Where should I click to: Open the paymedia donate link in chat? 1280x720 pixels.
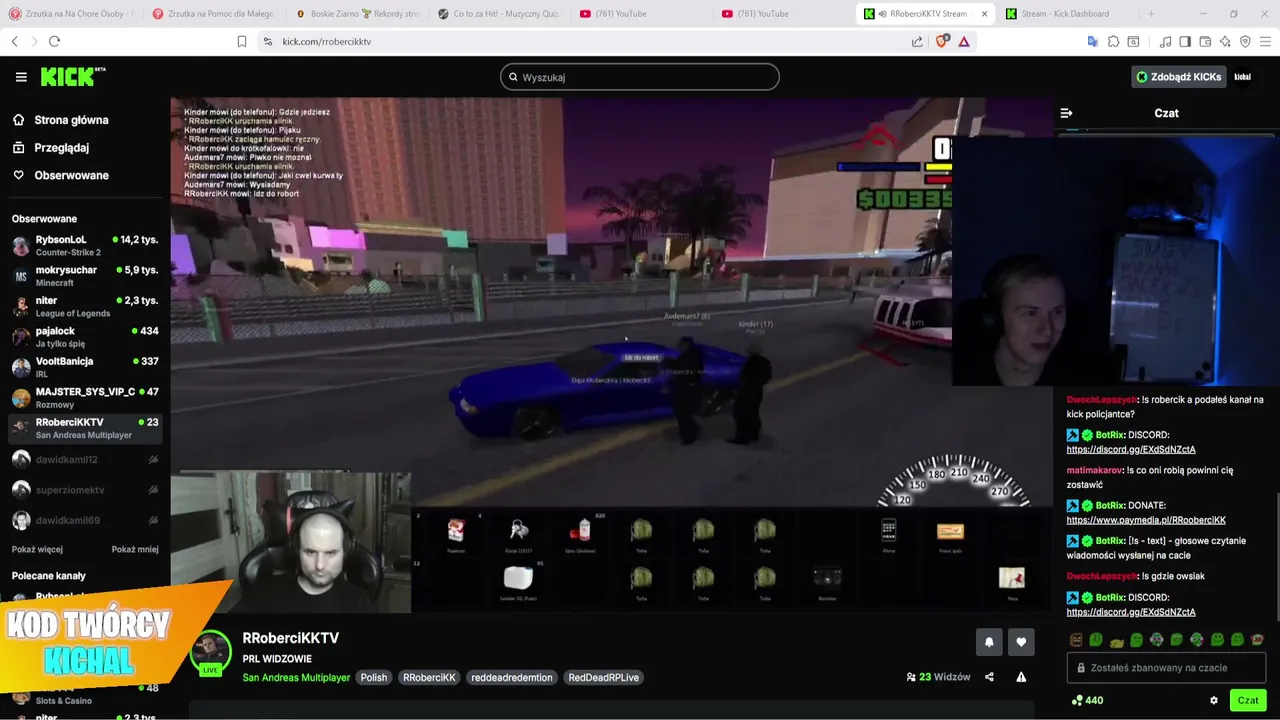tap(1146, 520)
